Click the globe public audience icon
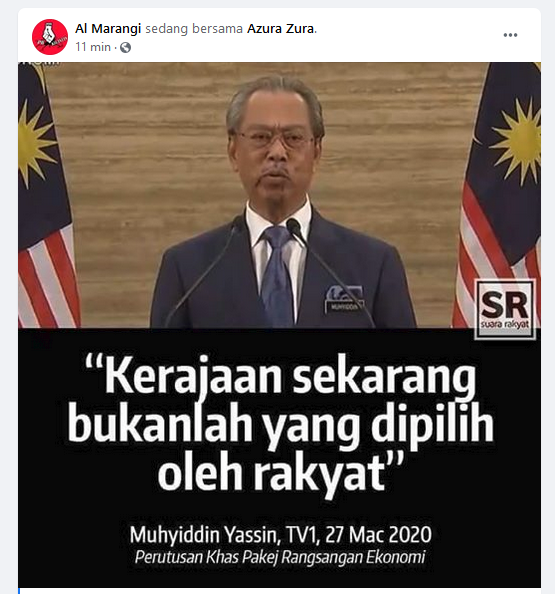The height and width of the screenshot is (594, 555). click(125, 48)
